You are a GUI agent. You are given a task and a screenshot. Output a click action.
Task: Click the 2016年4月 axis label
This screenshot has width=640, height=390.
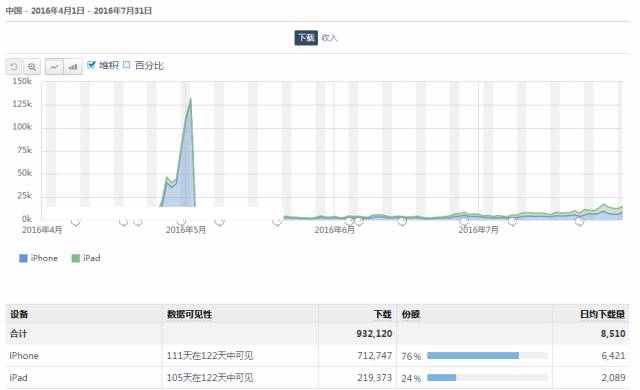pyautogui.click(x=42, y=230)
